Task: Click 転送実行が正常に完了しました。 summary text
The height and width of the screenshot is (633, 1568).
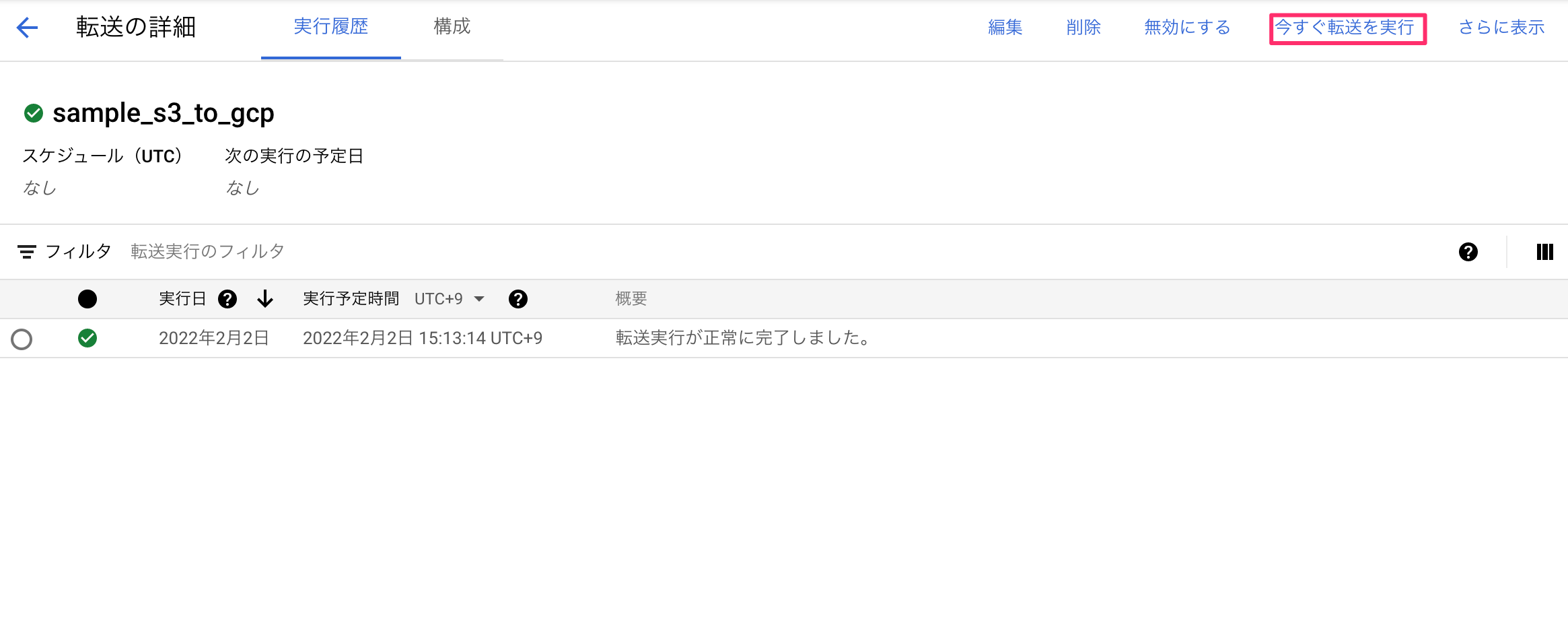Action: (x=744, y=338)
